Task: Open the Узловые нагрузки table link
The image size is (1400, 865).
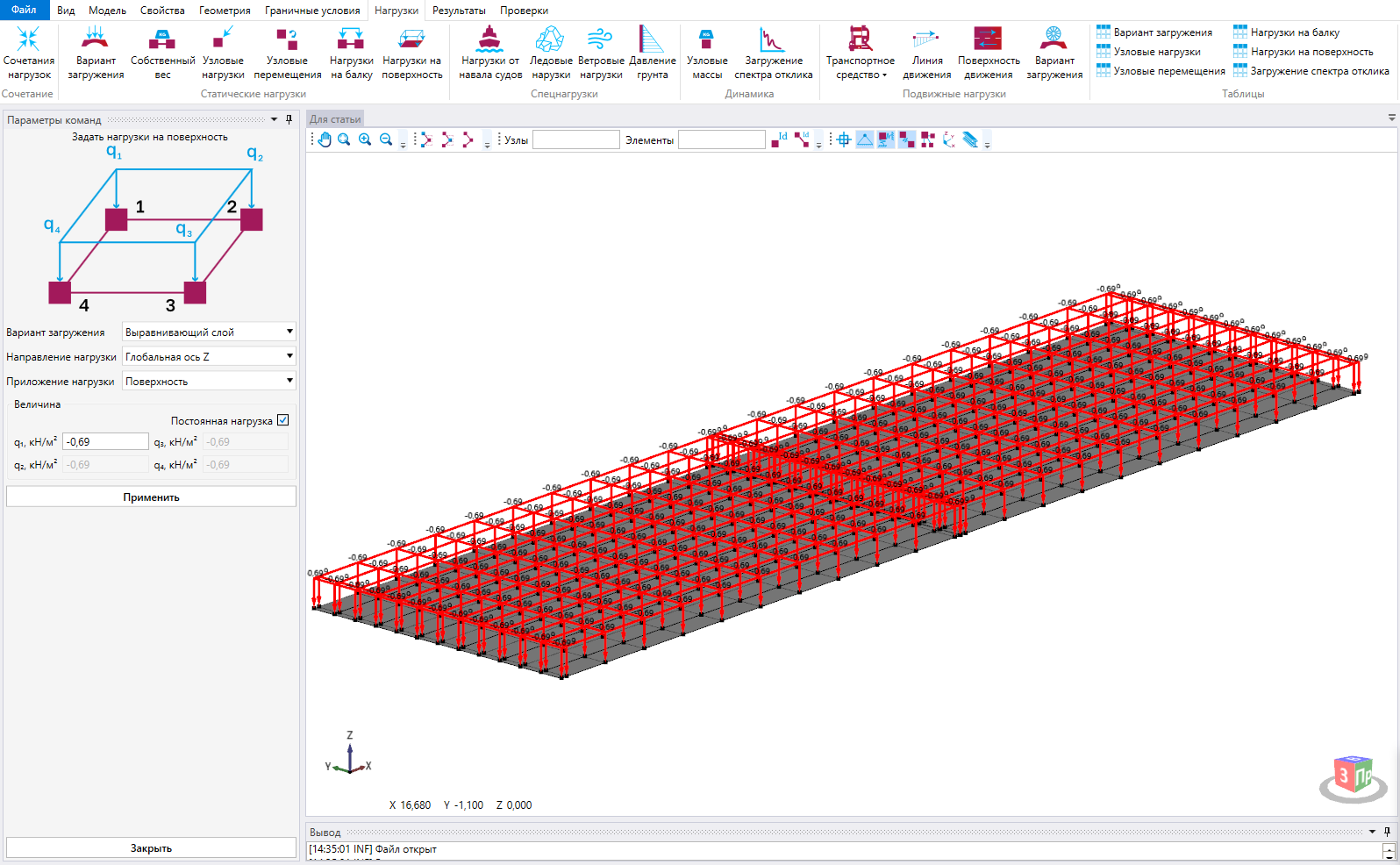Action: click(1148, 52)
